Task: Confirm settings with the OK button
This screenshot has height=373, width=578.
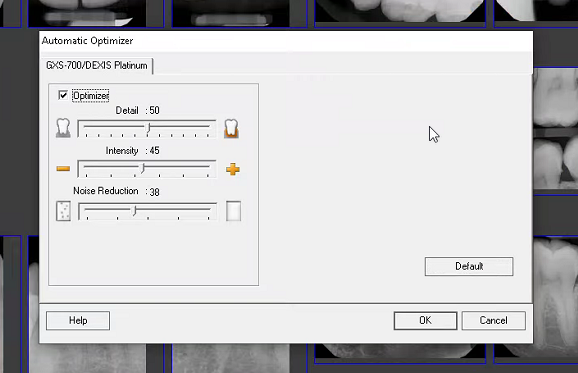Action: [x=425, y=320]
